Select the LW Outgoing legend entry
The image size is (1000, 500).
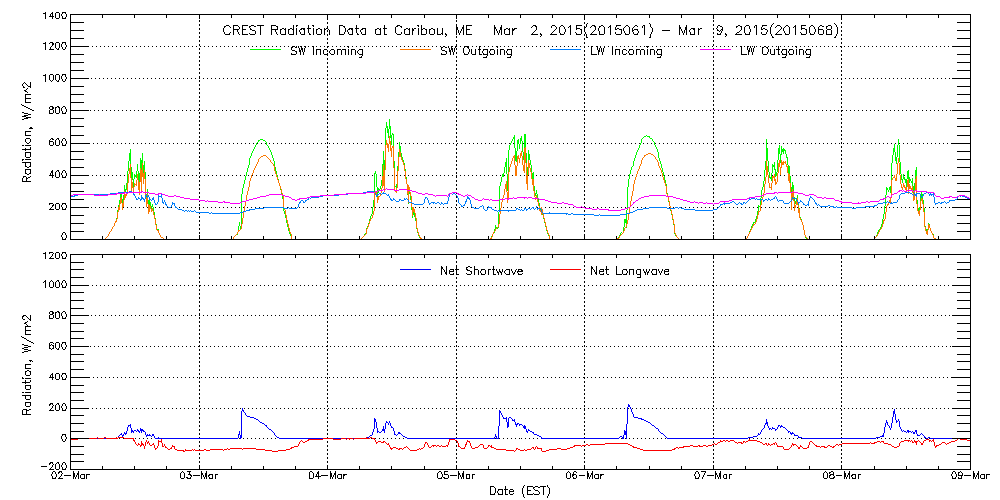tap(775, 52)
